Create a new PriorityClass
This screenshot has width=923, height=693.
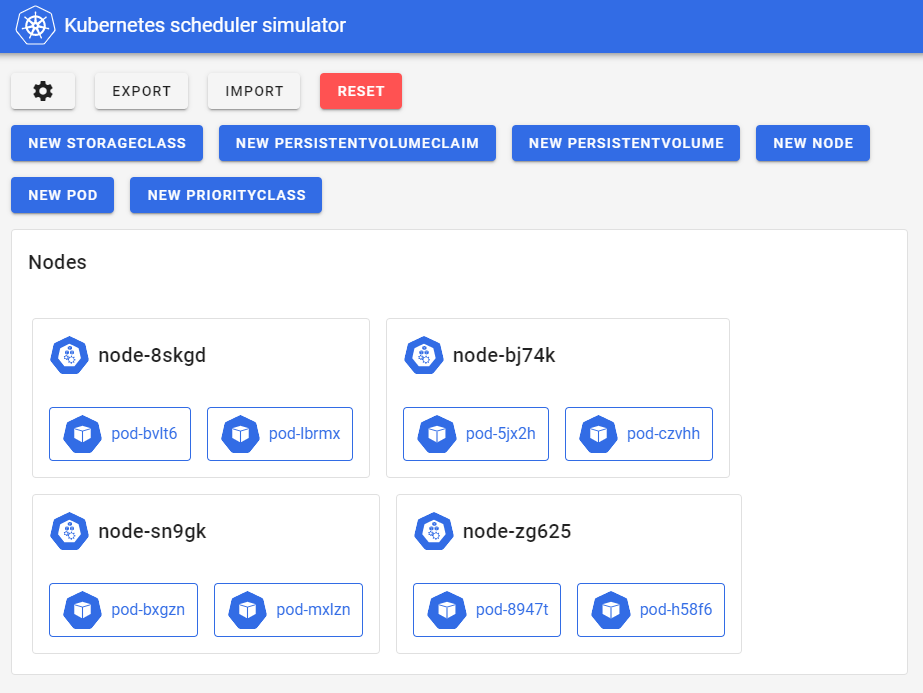click(226, 195)
